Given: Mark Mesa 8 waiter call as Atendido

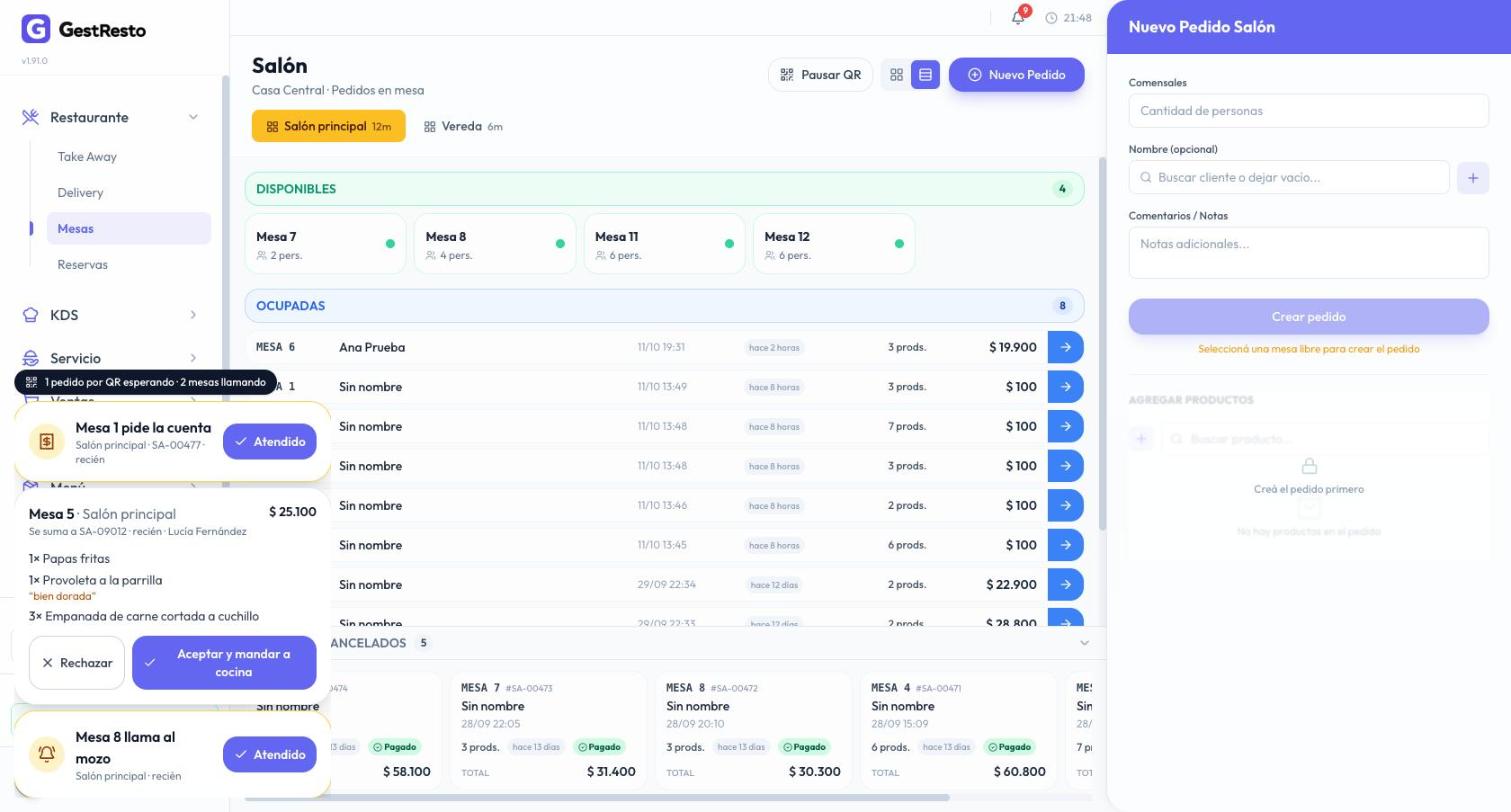Looking at the screenshot, I should (270, 754).
